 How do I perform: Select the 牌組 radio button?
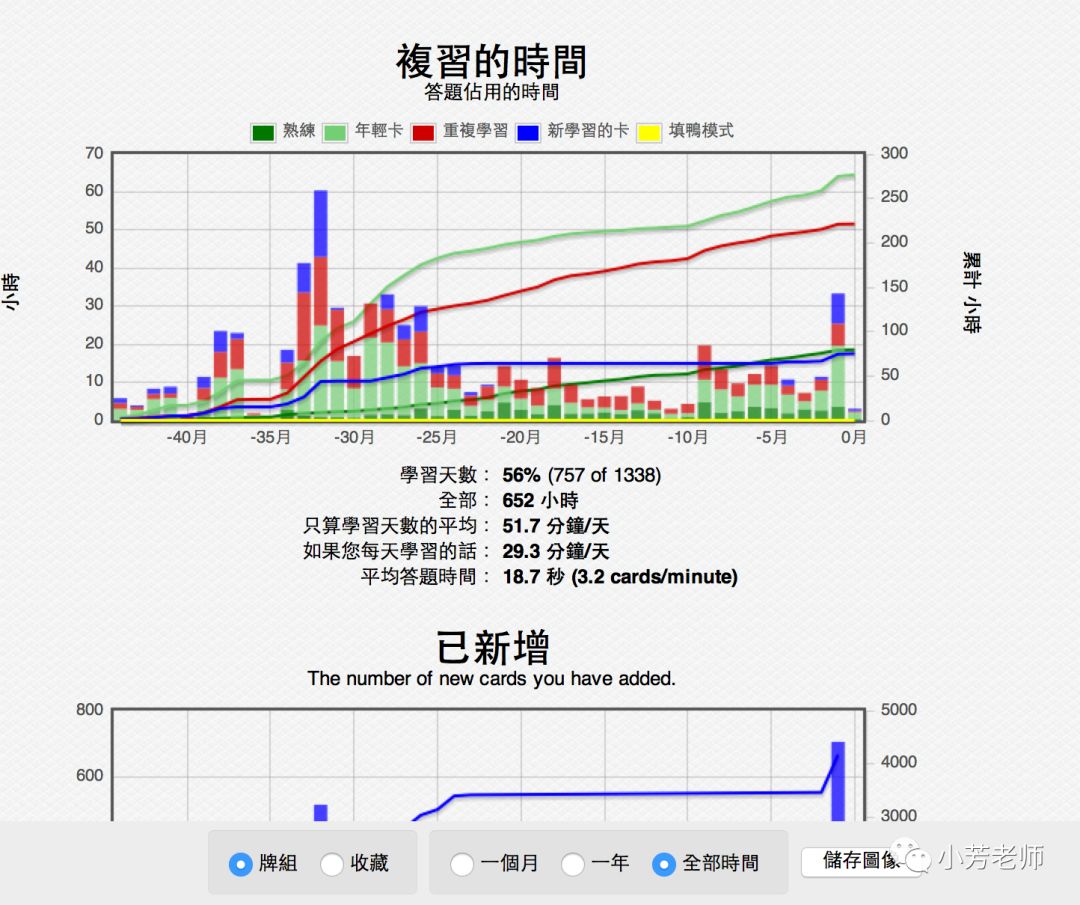tap(240, 864)
